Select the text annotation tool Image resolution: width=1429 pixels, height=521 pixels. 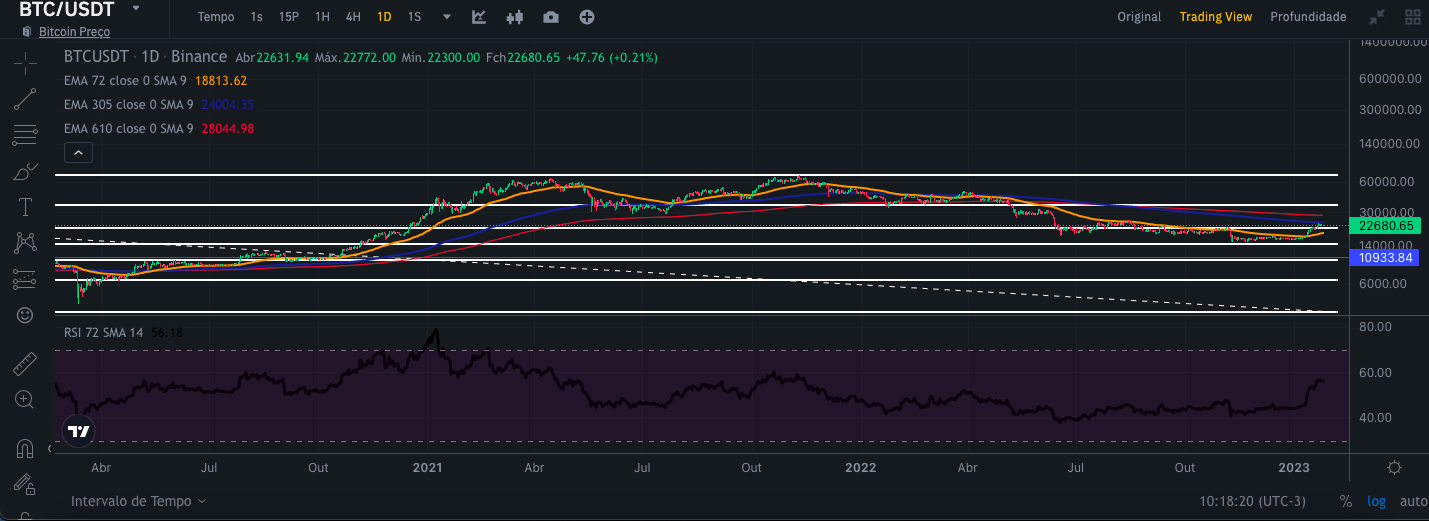click(25, 207)
